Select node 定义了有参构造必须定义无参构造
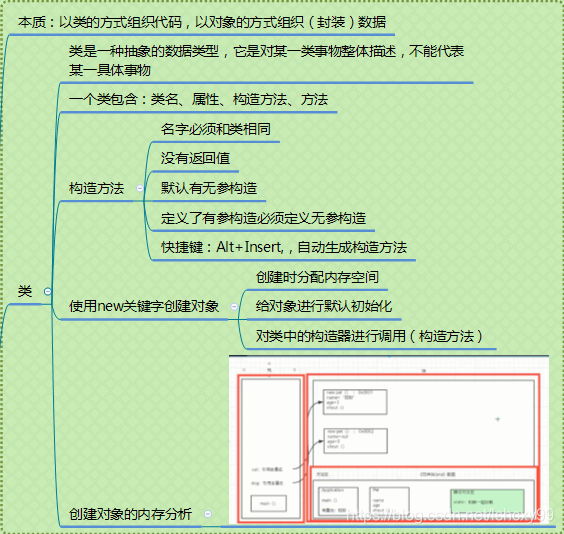Viewport: 564px width, 534px height. click(263, 218)
